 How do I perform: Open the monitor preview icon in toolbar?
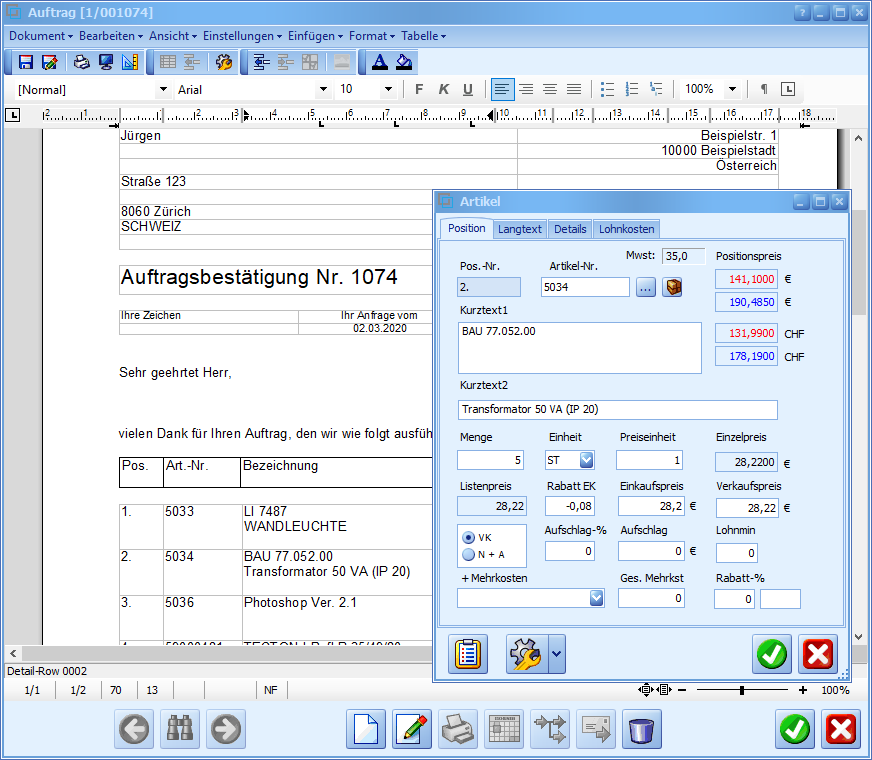[x=106, y=62]
